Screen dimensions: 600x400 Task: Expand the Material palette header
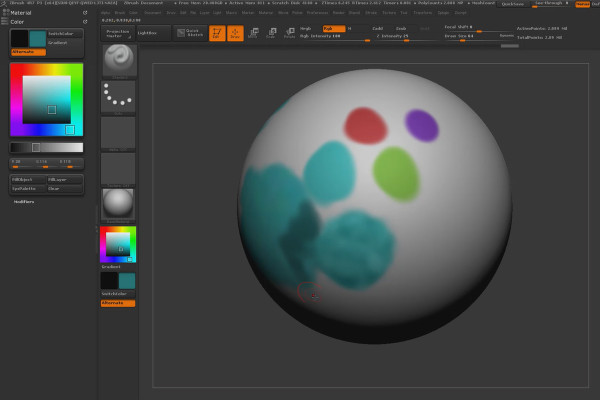21,13
